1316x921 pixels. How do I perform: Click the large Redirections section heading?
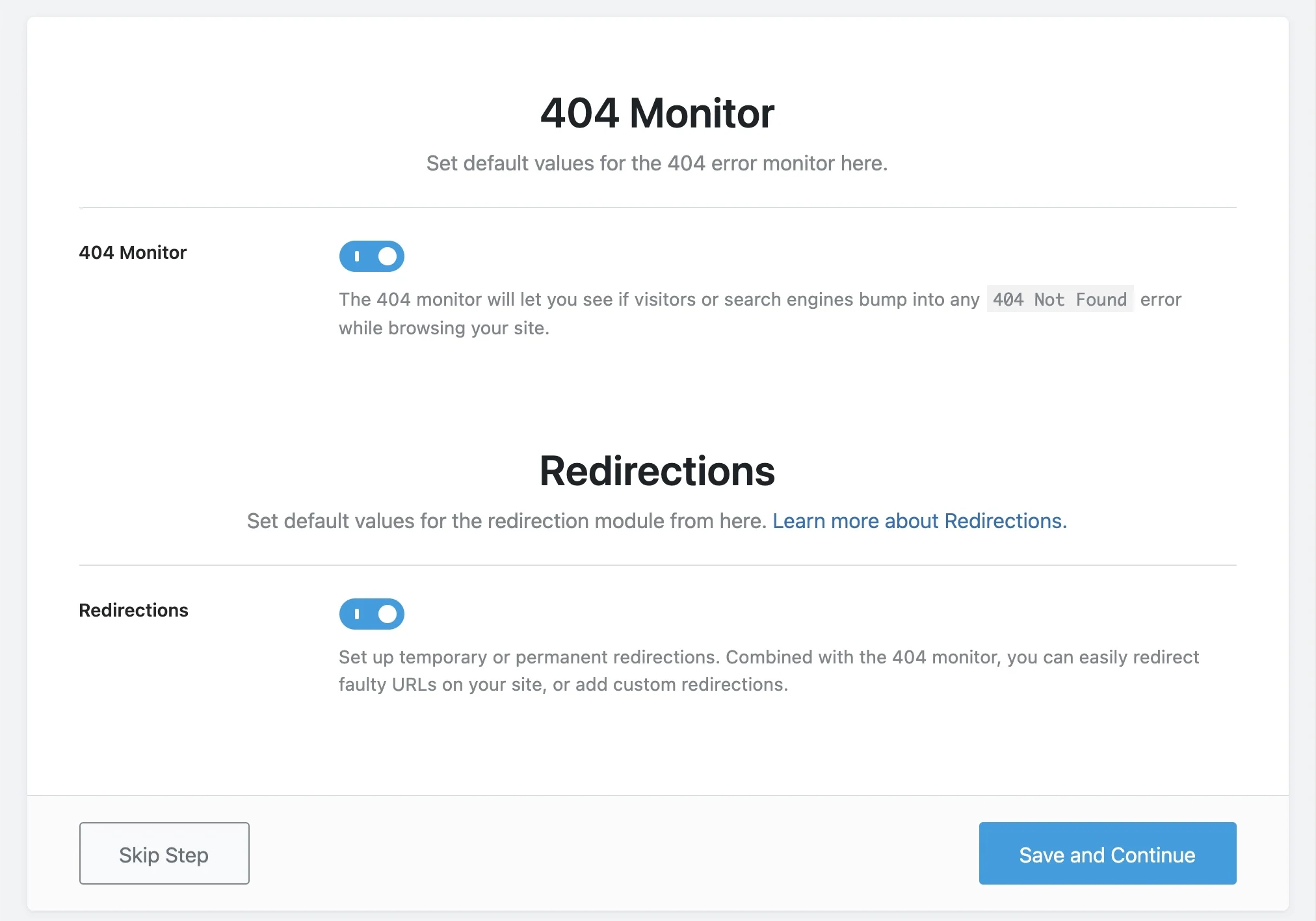coord(657,471)
